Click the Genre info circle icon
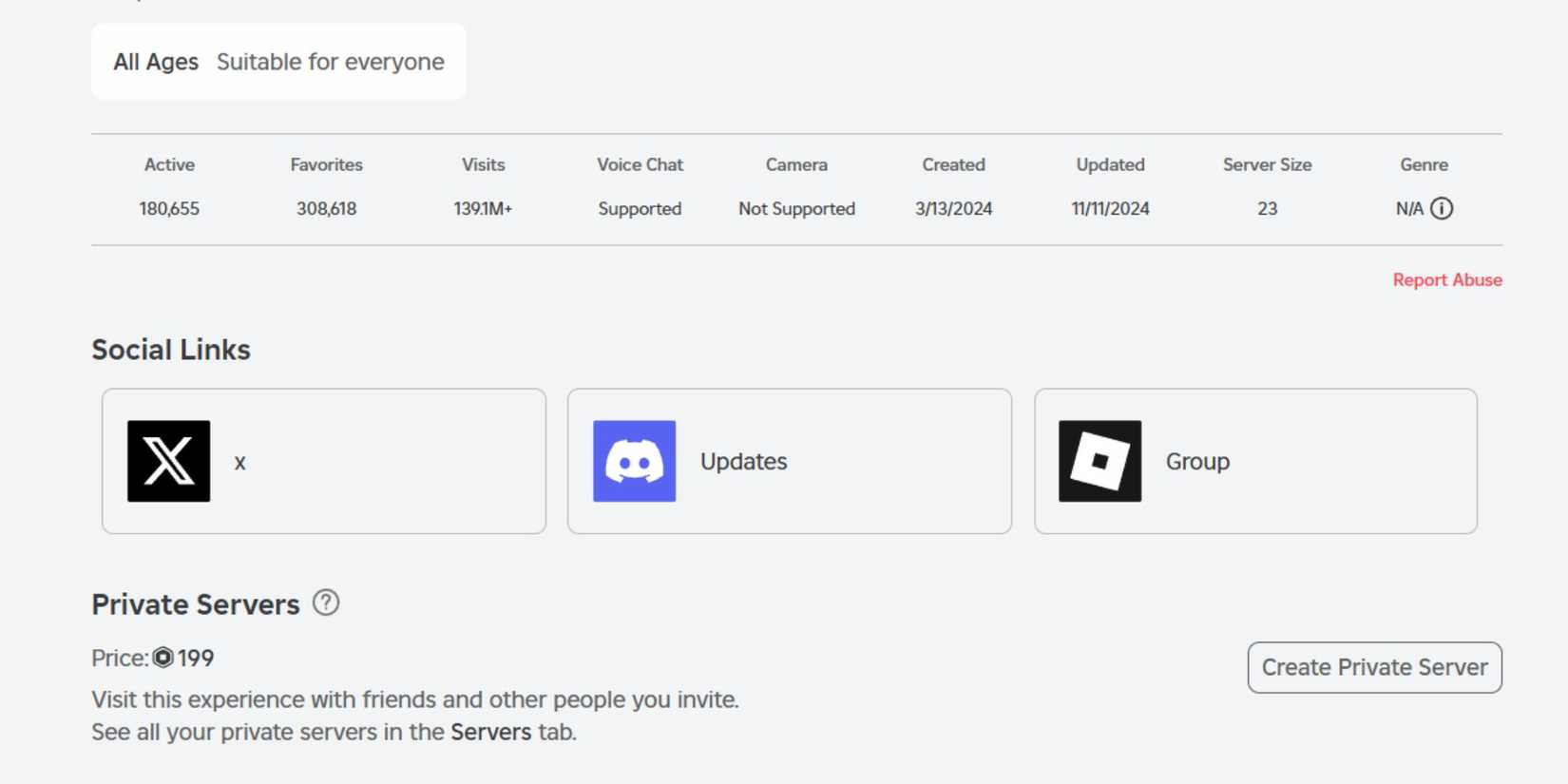Screen dimensions: 1568x784 (x=1442, y=208)
